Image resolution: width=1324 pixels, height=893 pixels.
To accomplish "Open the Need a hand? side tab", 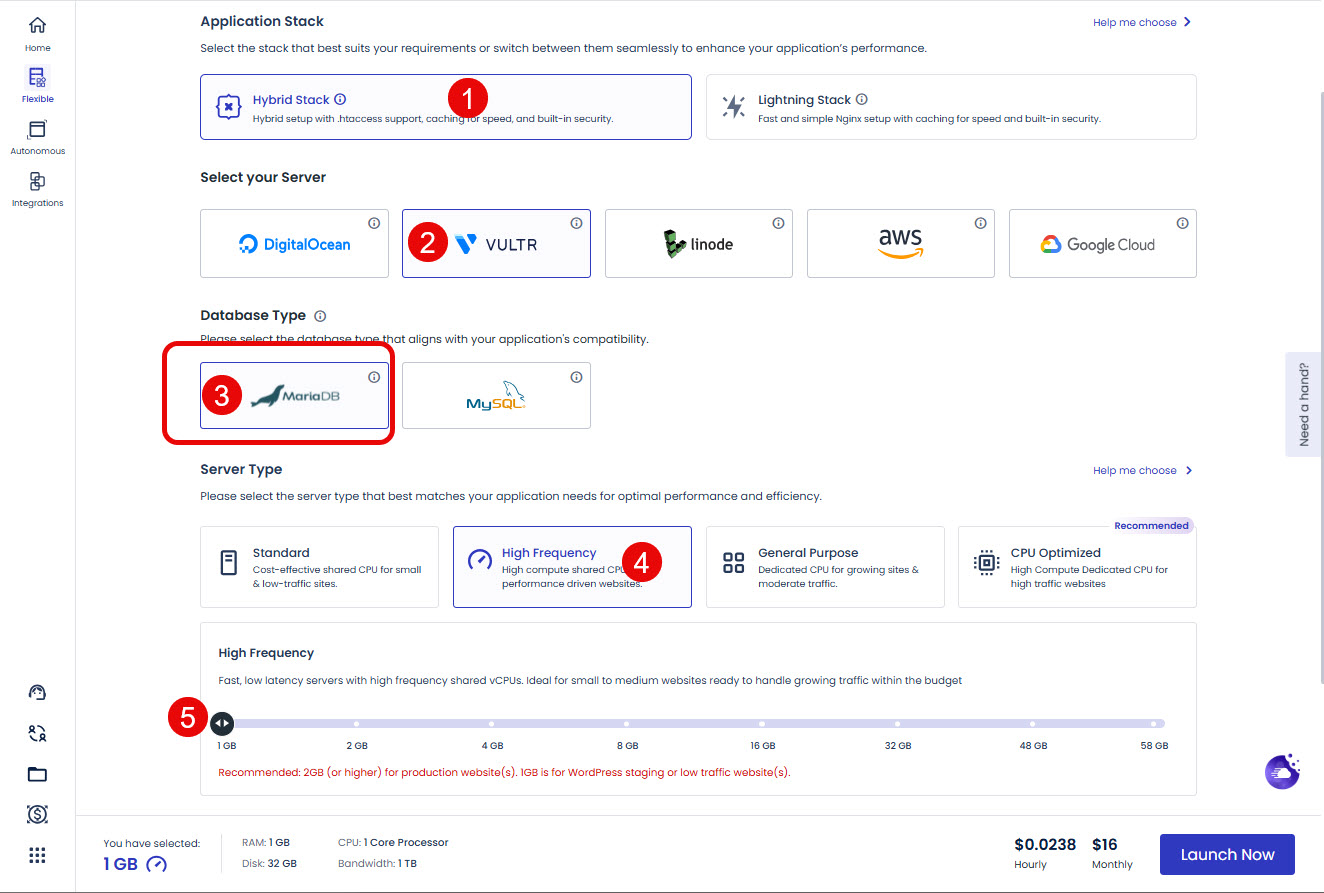I will point(1304,404).
